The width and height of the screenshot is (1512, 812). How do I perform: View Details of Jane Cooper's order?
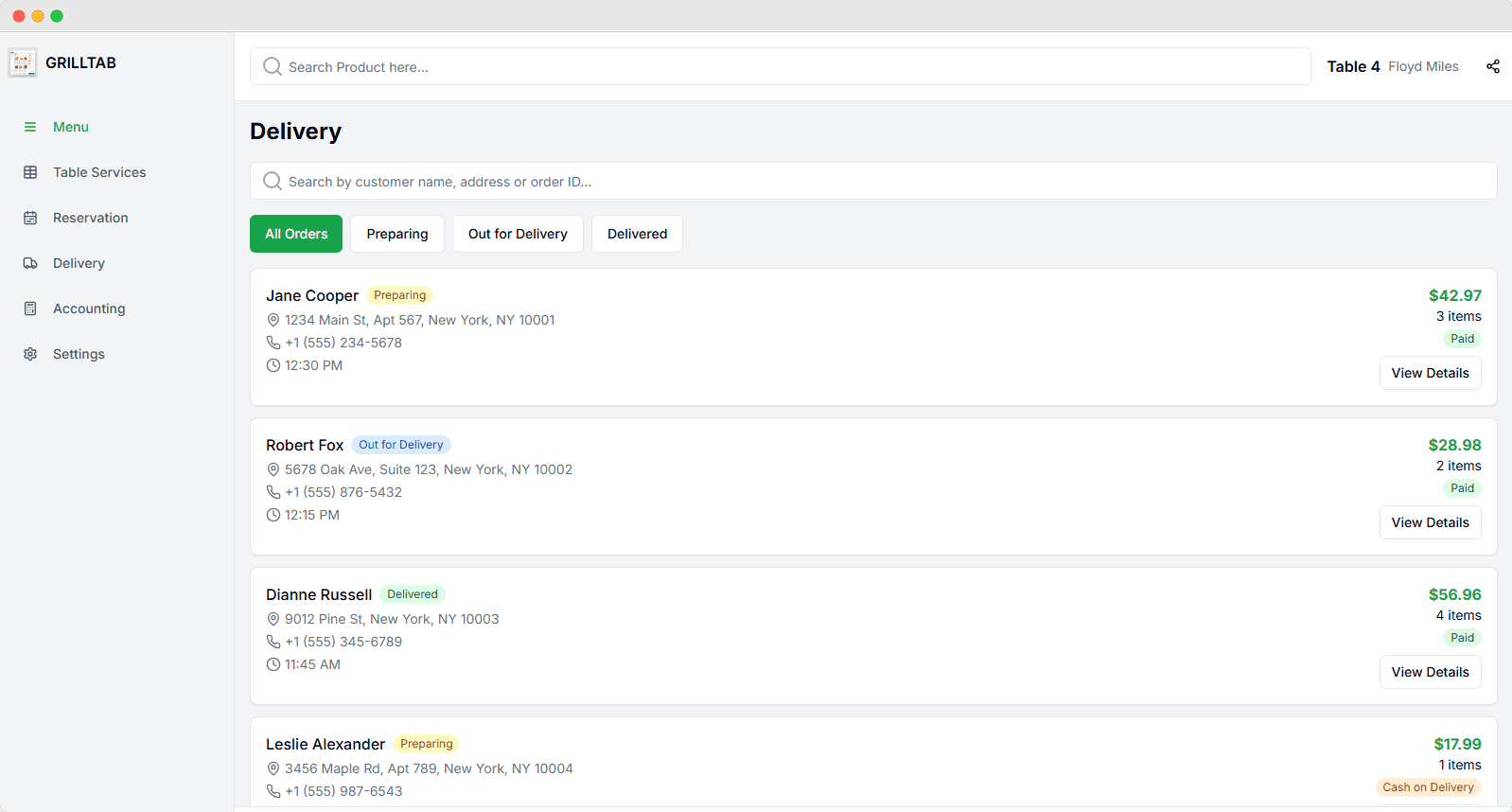pos(1430,373)
